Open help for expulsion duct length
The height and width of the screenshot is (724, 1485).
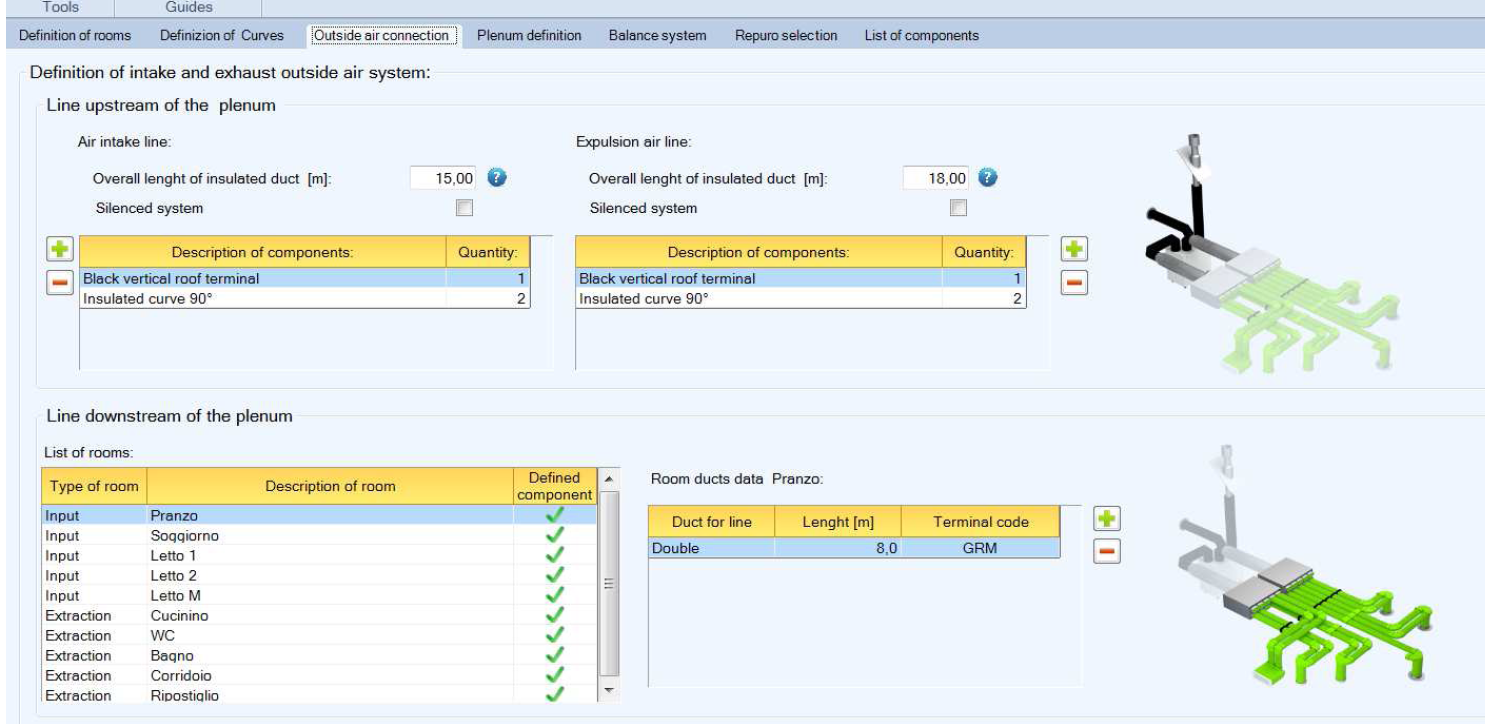(x=988, y=178)
